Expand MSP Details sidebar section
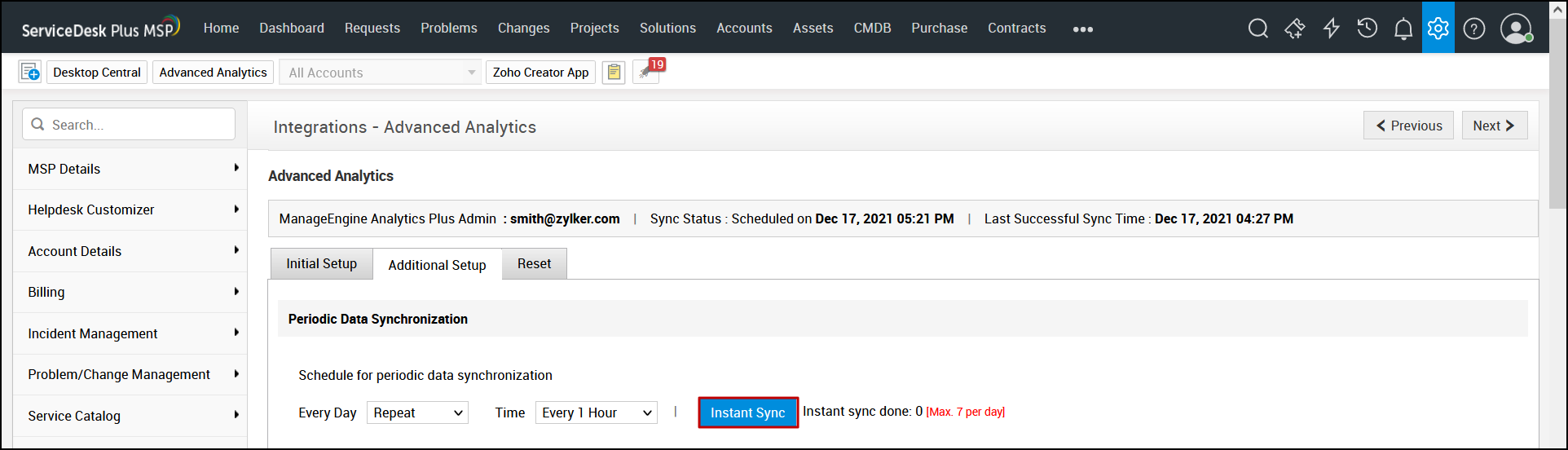This screenshot has width=1568, height=450. tap(130, 169)
